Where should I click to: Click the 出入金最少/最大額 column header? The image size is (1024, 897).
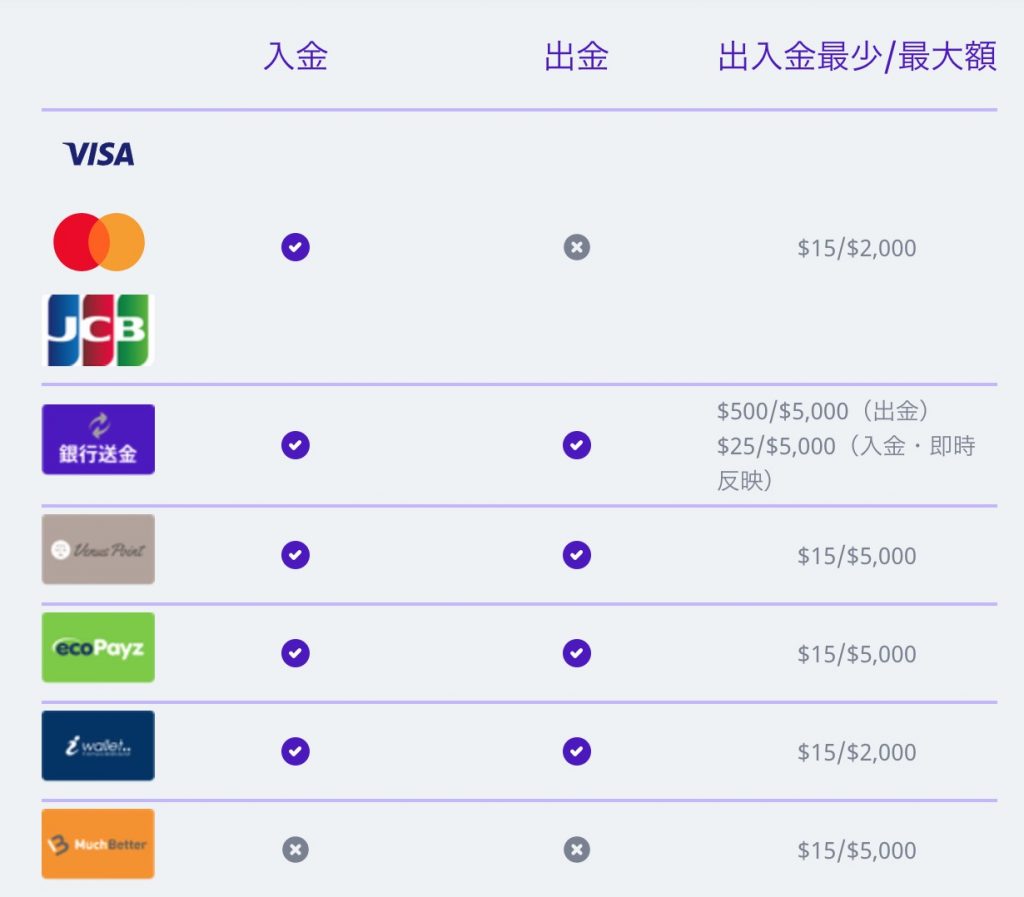[857, 56]
